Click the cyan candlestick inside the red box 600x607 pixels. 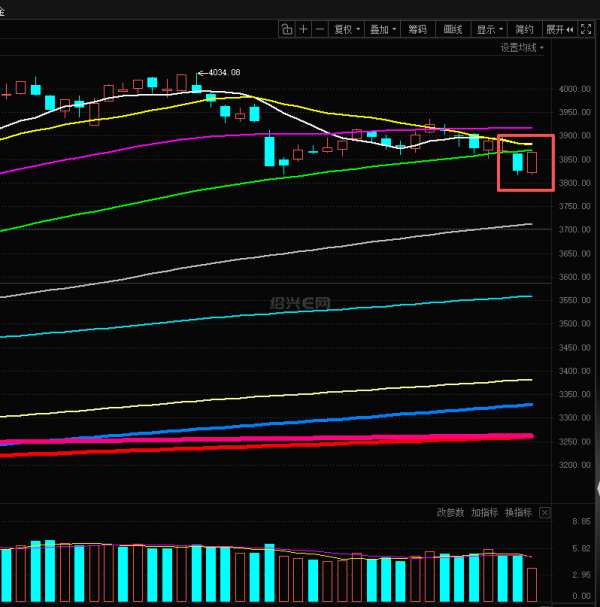coord(518,161)
